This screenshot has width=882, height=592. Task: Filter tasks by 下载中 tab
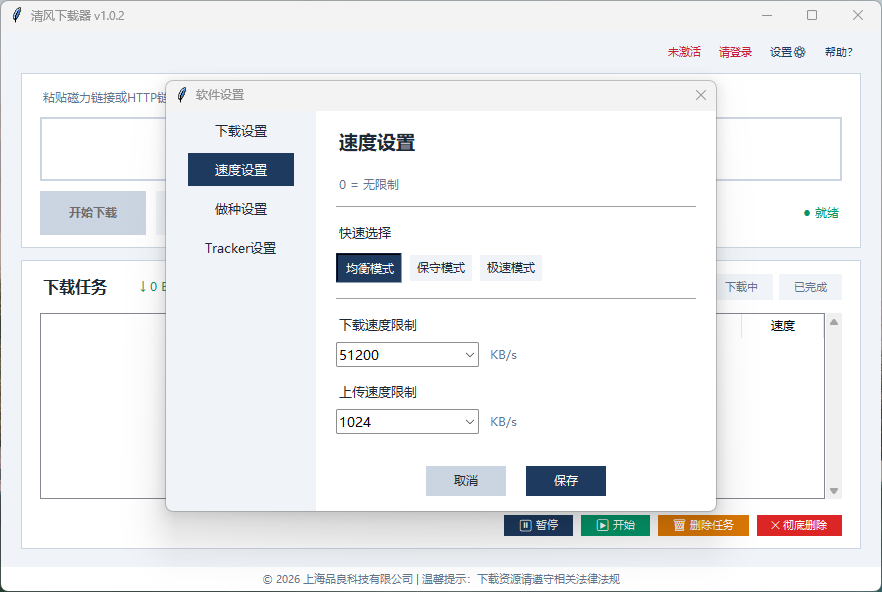741,287
